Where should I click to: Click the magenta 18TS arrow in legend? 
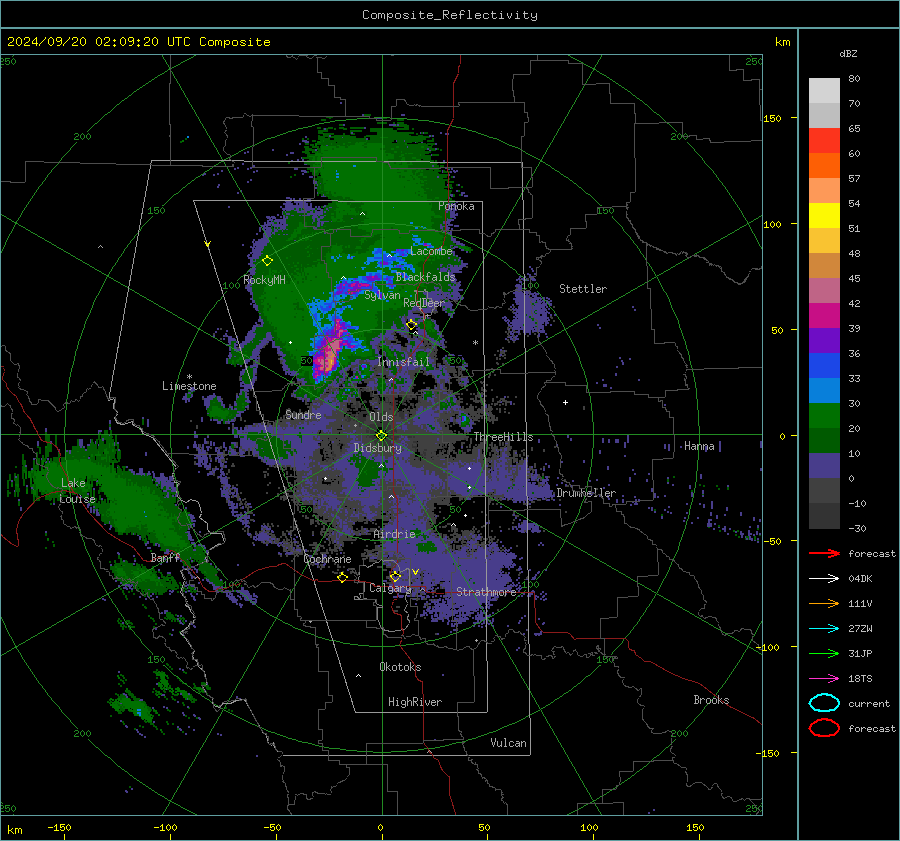coord(824,679)
